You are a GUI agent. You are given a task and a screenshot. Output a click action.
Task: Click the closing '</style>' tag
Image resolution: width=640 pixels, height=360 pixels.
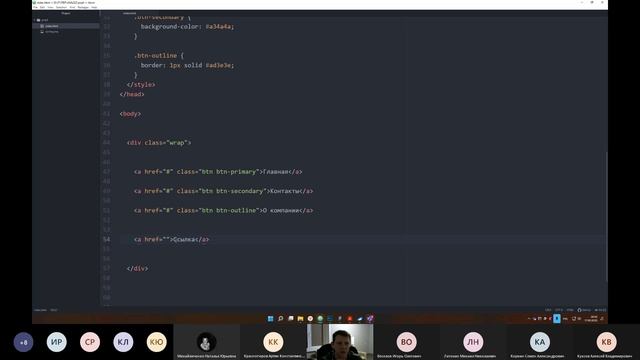point(141,84)
